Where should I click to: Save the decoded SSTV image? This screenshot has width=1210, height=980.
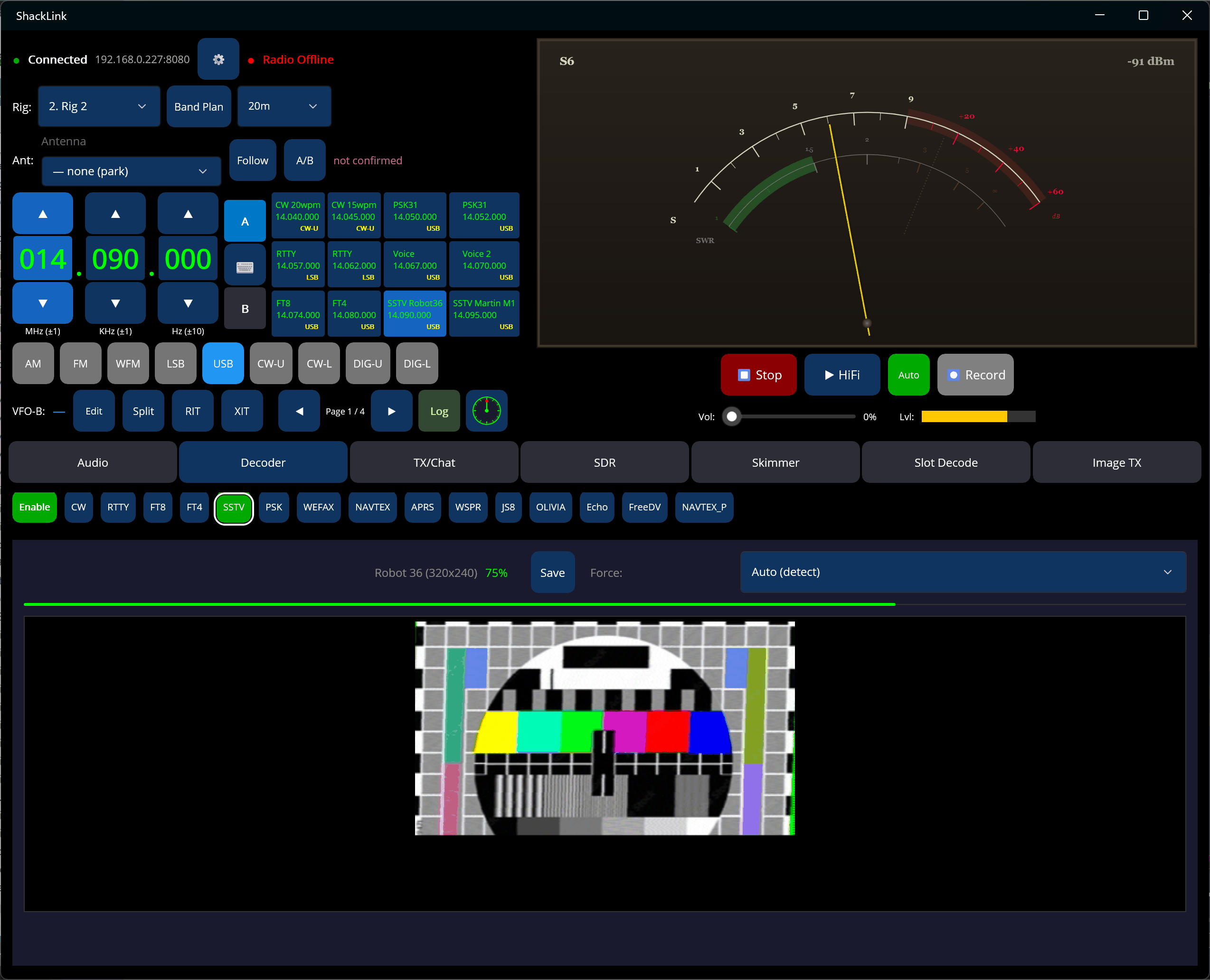click(552, 573)
